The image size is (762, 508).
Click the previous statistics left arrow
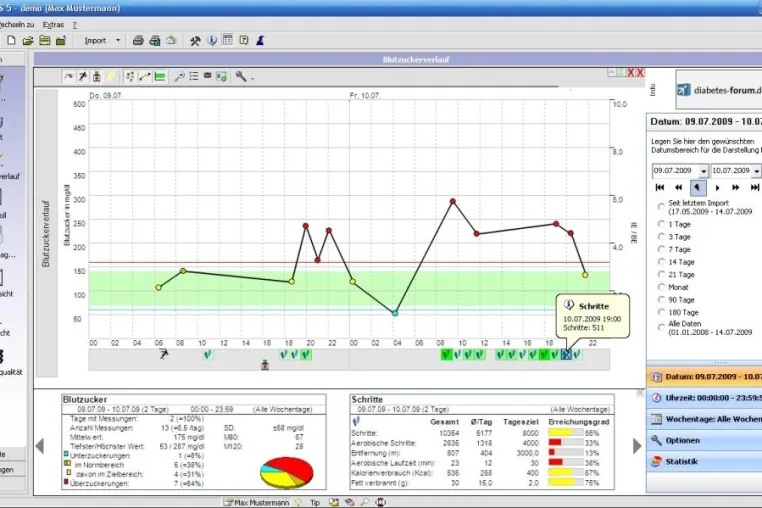(40, 446)
